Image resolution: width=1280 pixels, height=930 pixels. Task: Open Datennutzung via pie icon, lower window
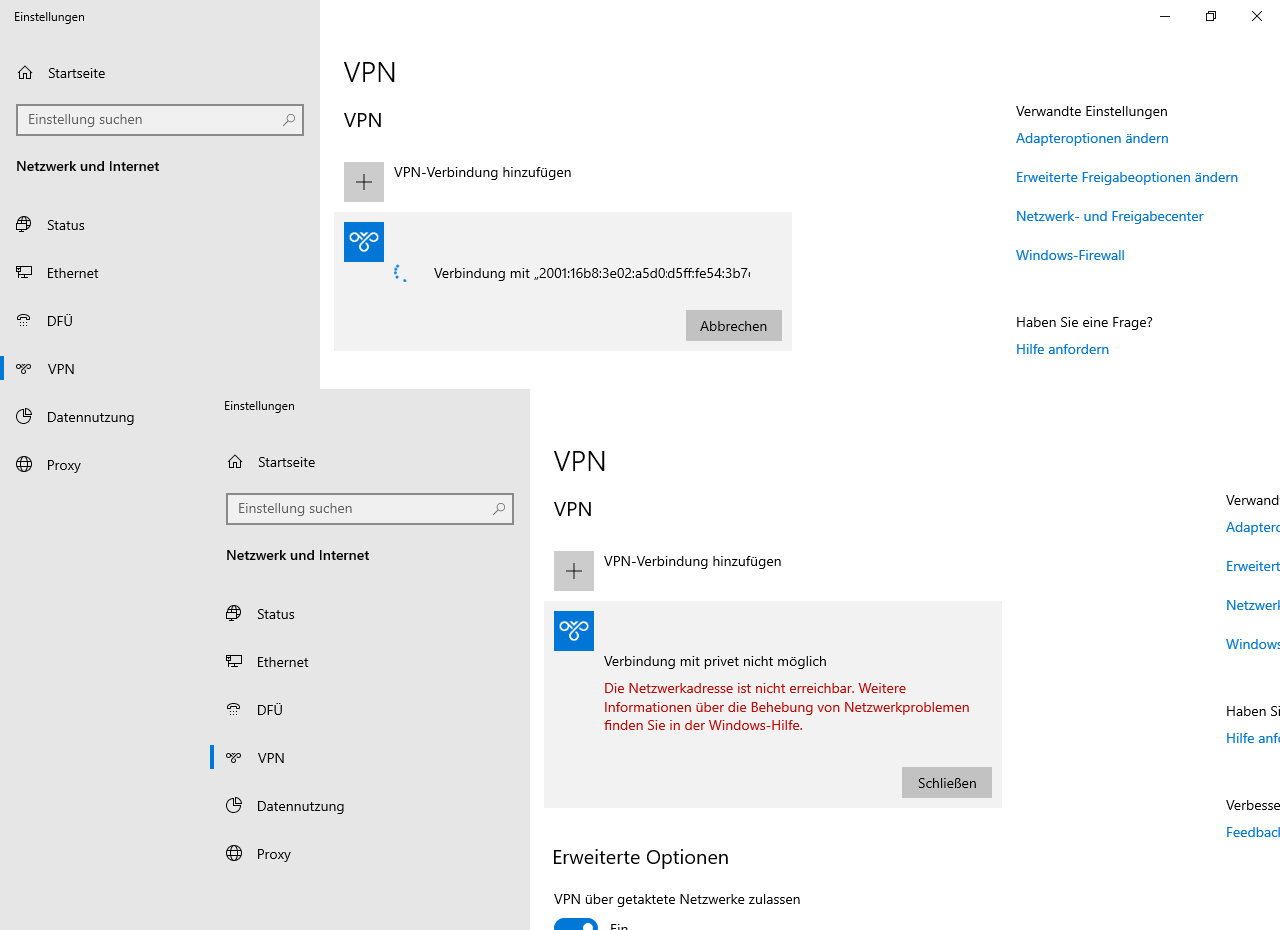pos(234,805)
